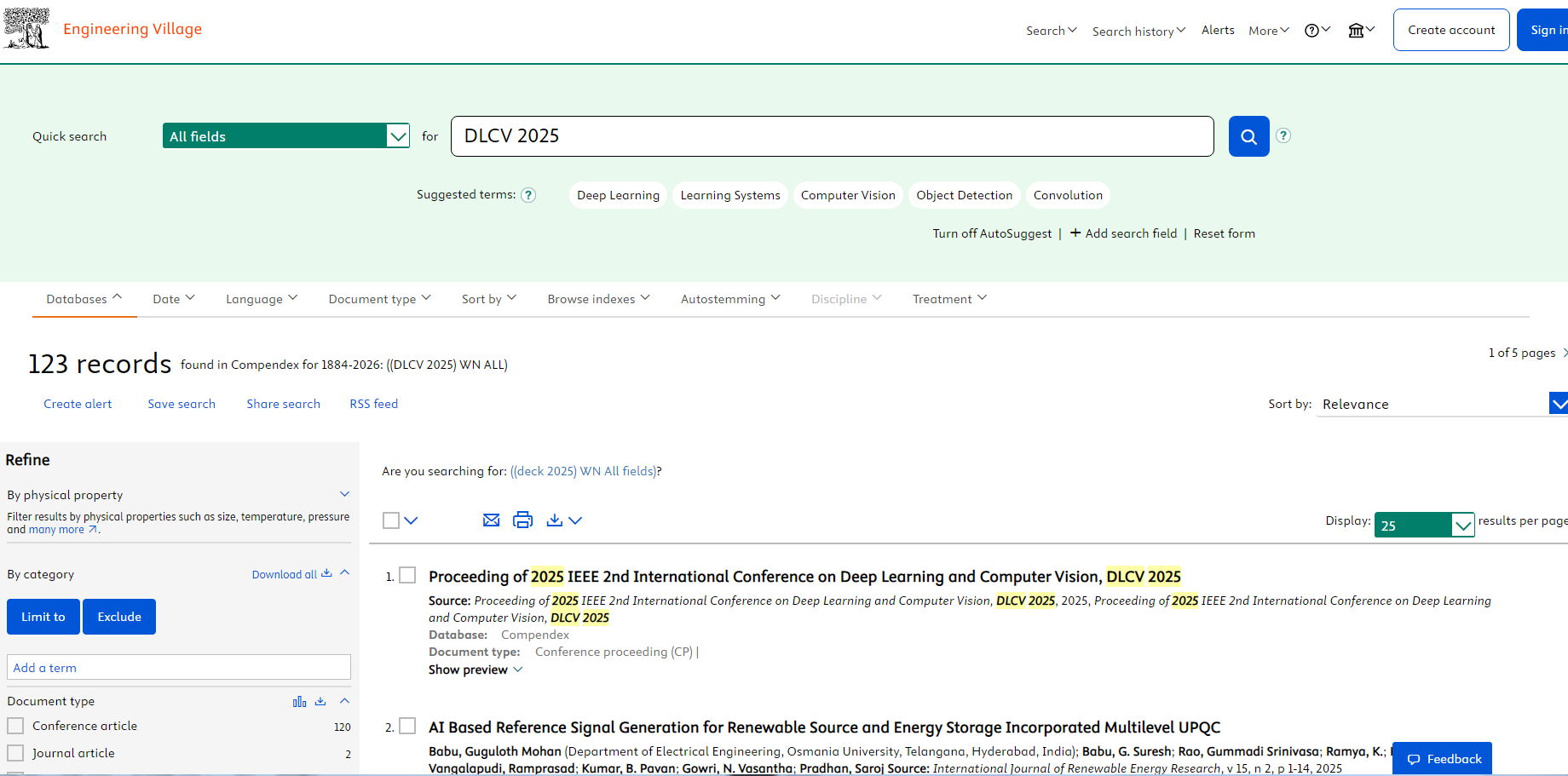The image size is (1568, 776).
Task: Select the Convolution suggested term
Action: (x=1068, y=195)
